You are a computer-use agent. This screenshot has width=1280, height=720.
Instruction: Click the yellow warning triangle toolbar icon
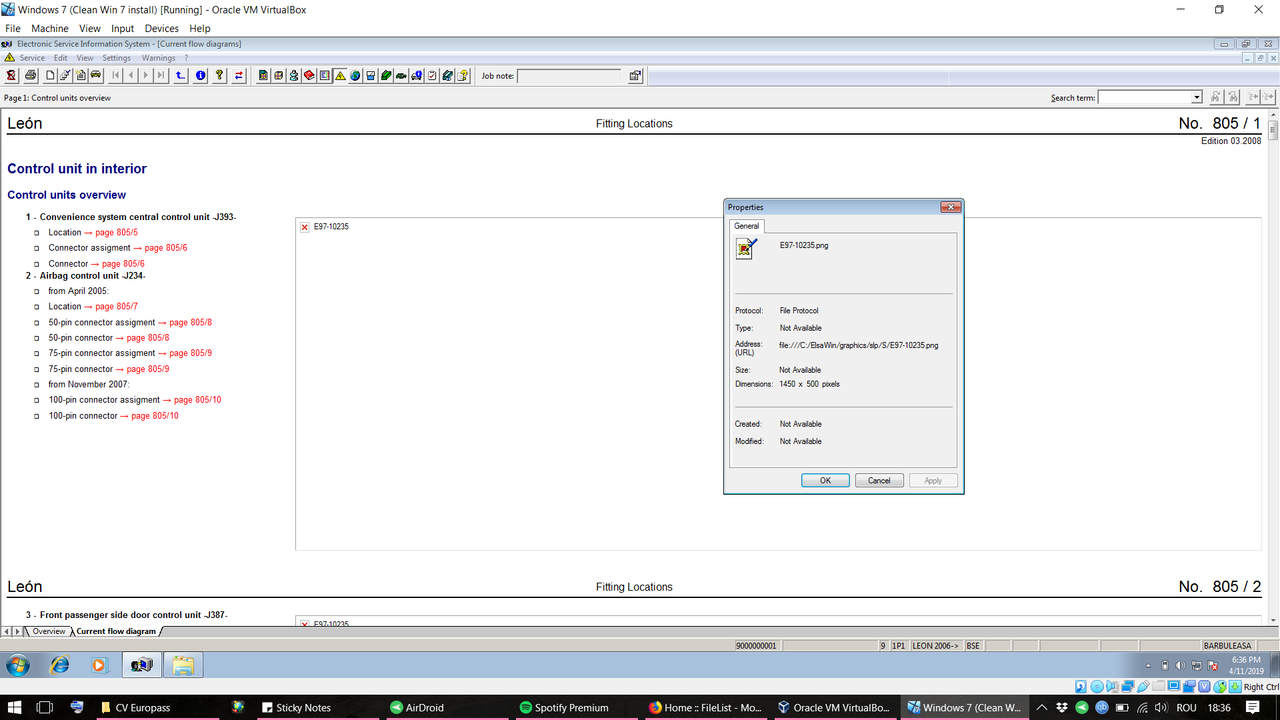340,75
